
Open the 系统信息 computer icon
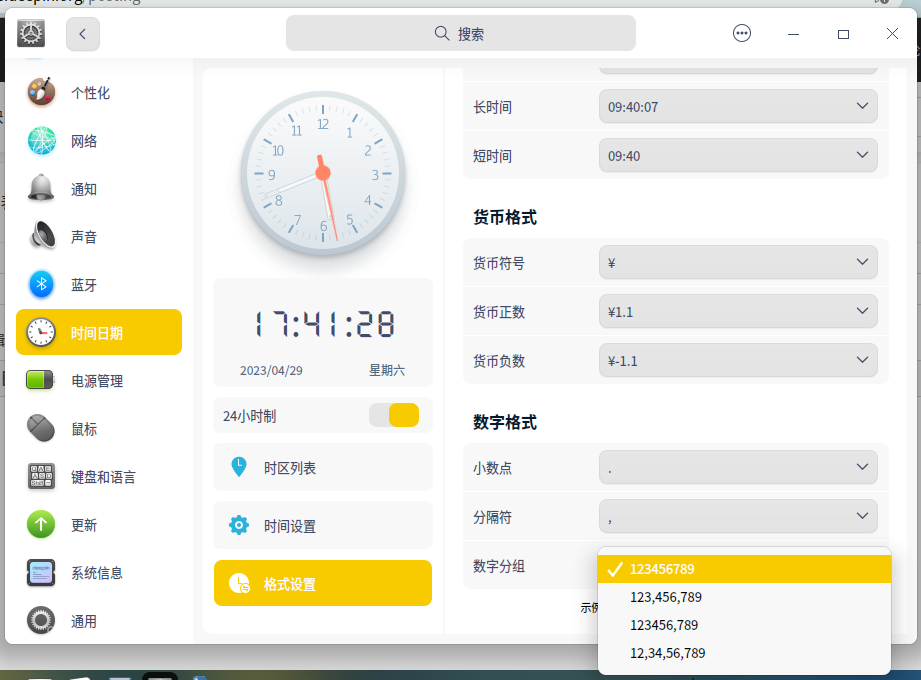coord(41,573)
